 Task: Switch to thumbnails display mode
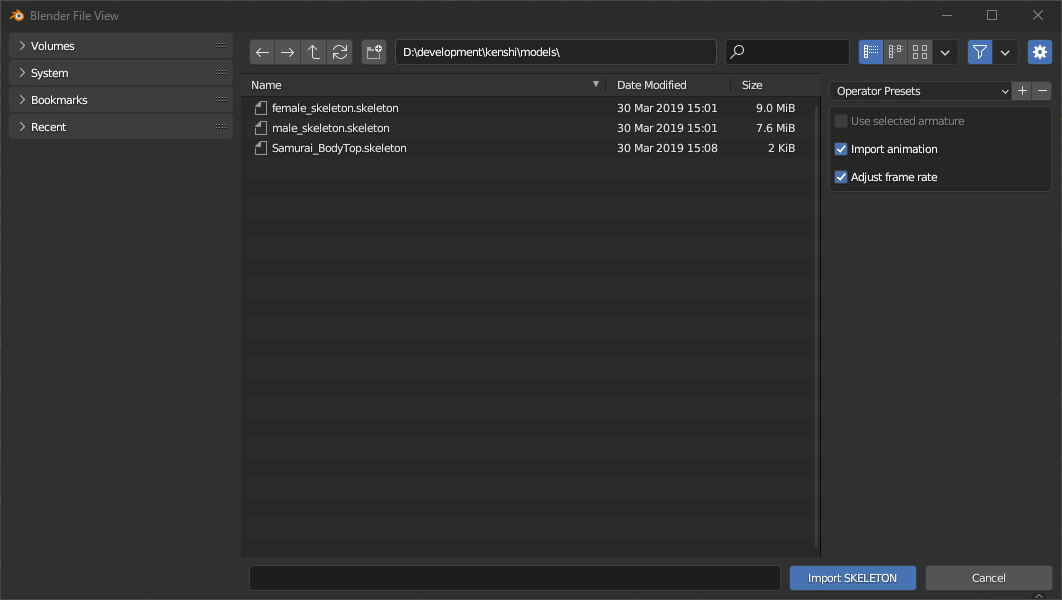point(920,52)
